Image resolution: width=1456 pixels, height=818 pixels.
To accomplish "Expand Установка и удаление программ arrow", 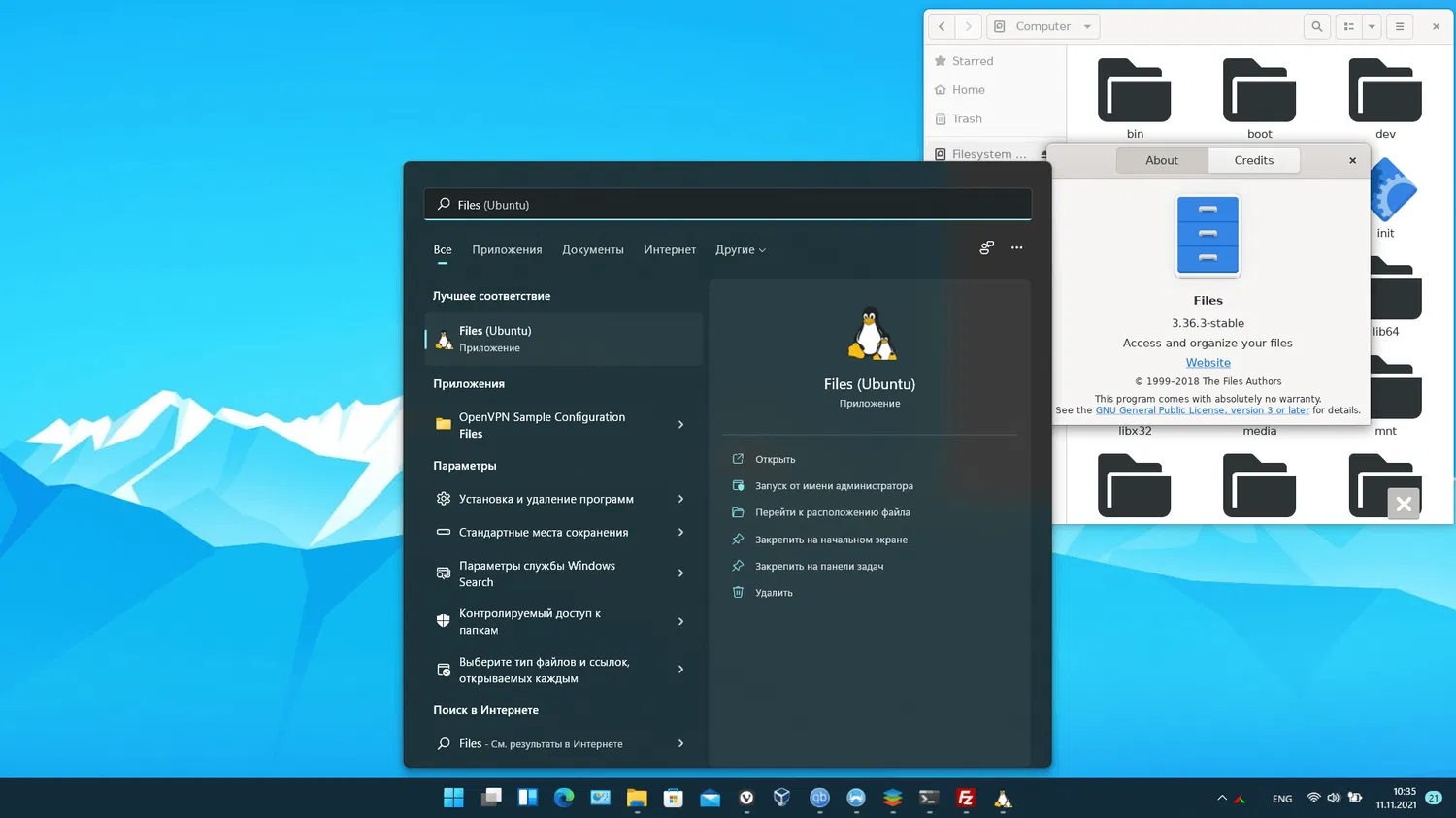I will click(680, 499).
